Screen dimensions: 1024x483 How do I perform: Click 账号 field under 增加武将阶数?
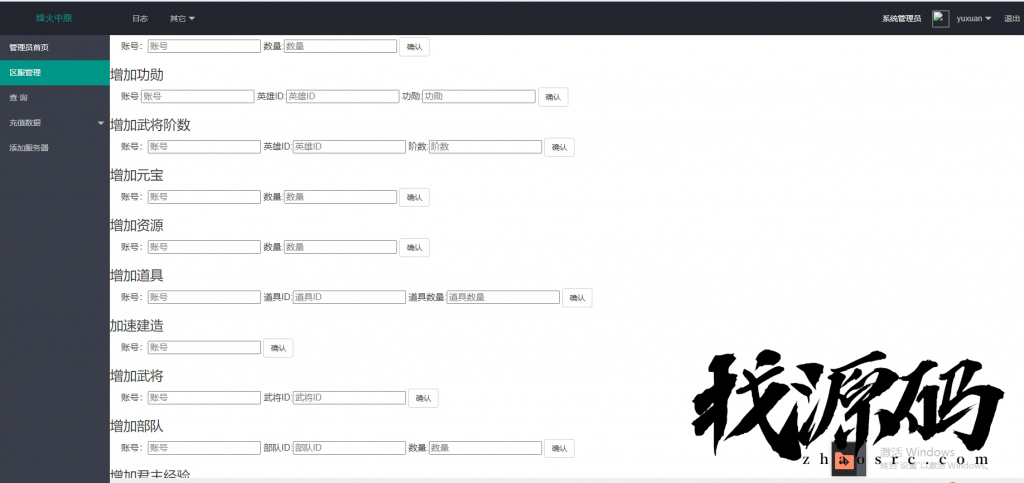click(204, 147)
